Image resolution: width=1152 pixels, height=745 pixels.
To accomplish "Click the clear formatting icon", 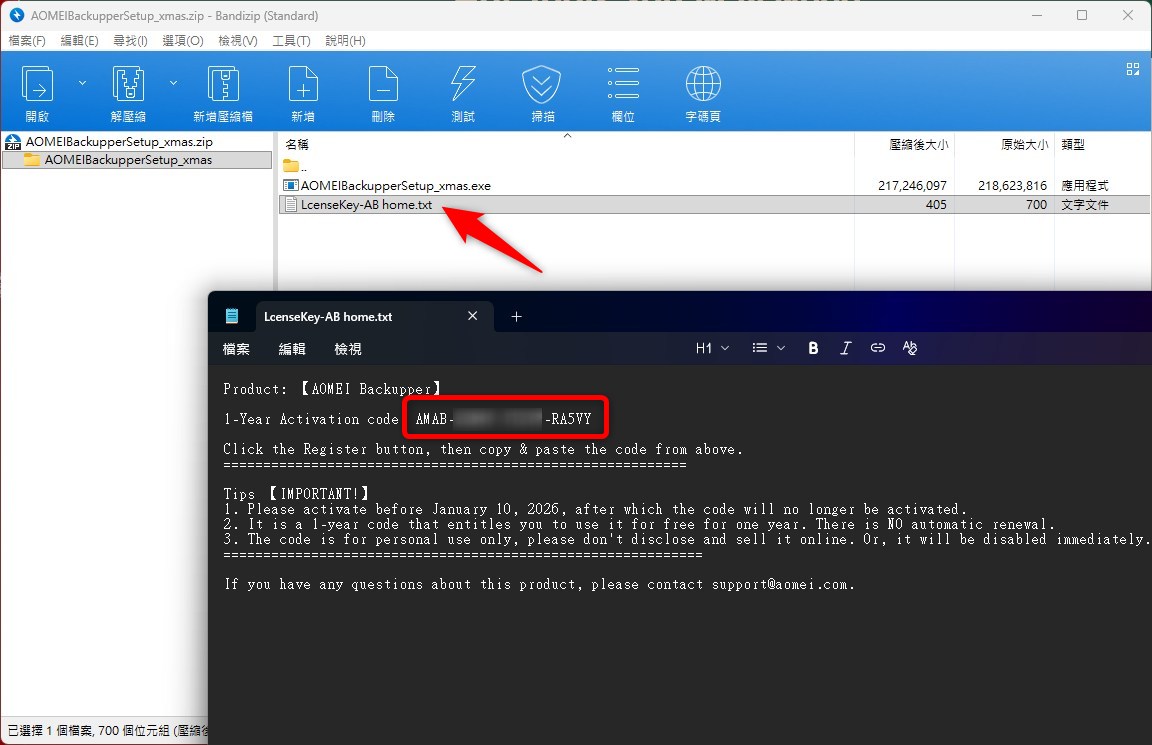I will point(910,348).
